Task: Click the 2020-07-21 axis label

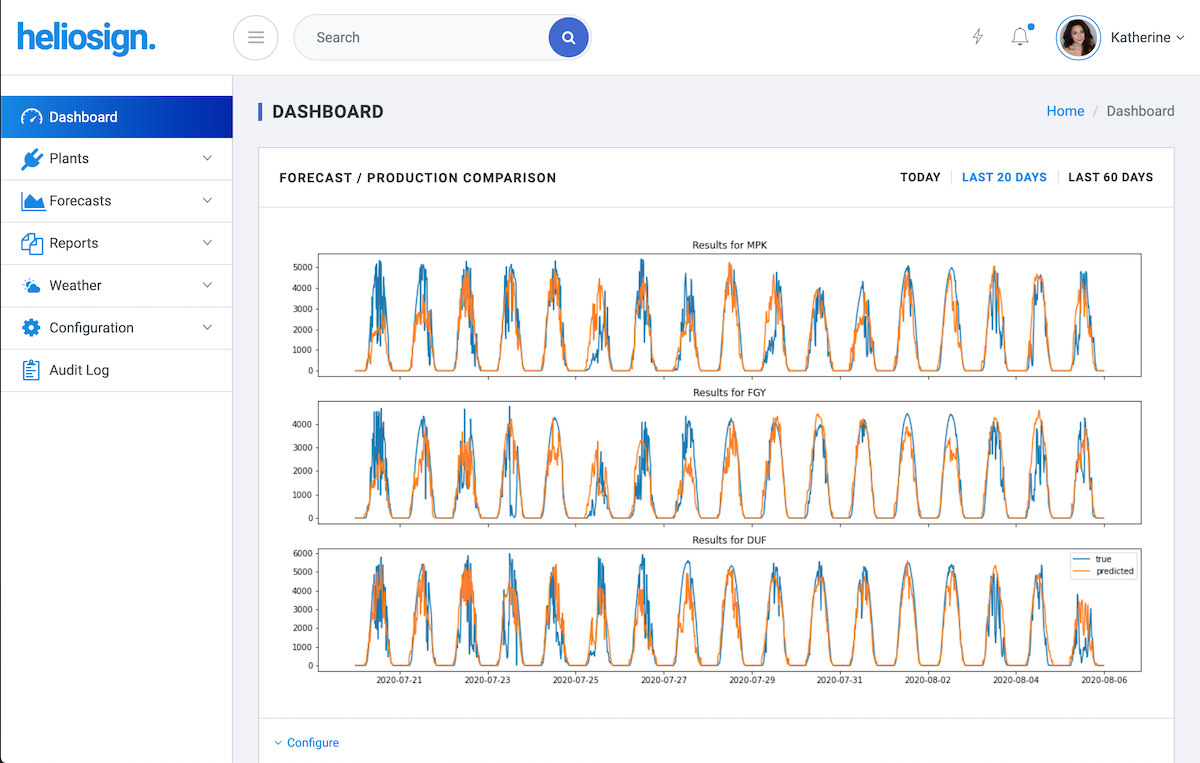Action: click(399, 680)
